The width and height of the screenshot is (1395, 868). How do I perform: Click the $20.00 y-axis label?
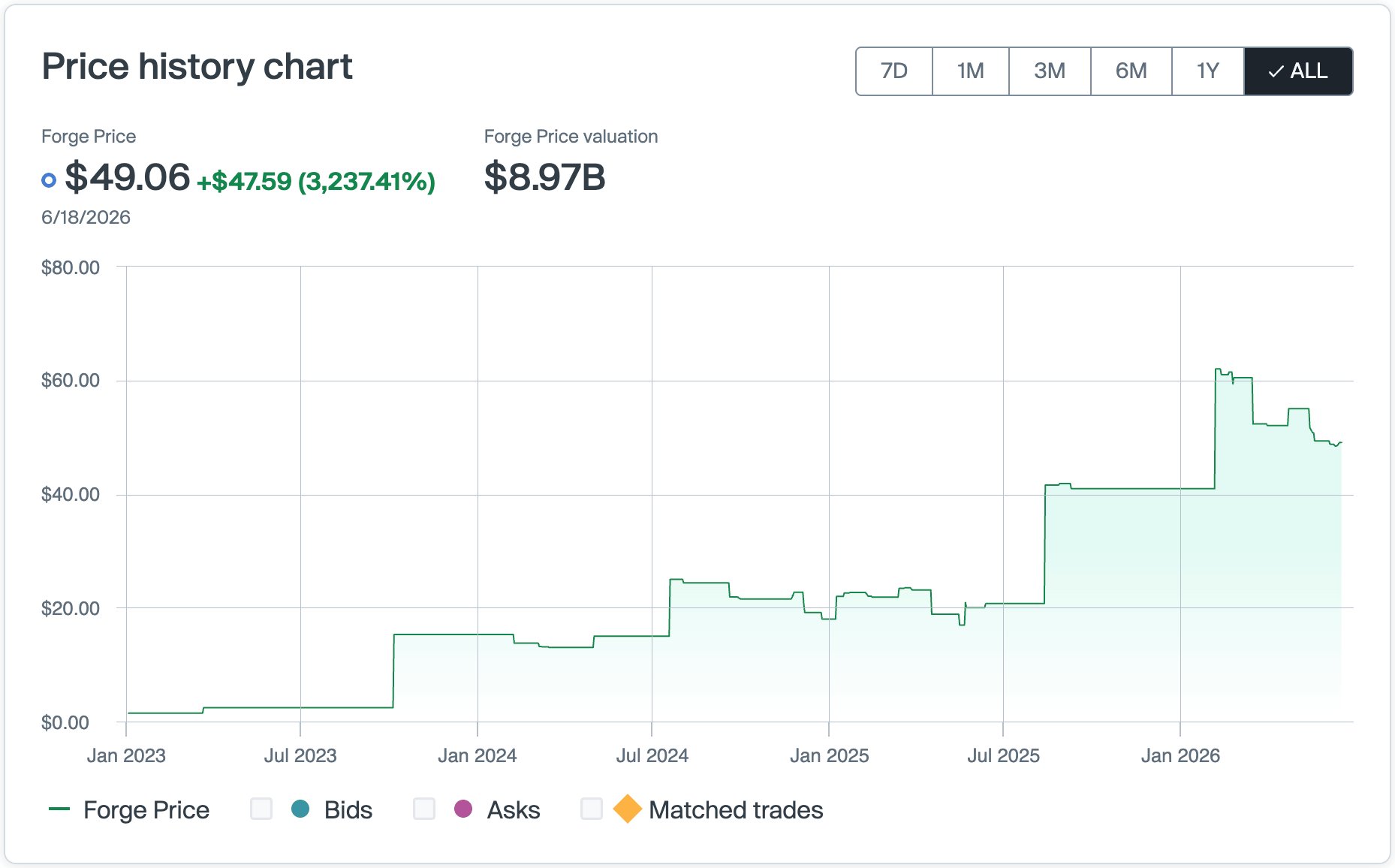click(71, 608)
